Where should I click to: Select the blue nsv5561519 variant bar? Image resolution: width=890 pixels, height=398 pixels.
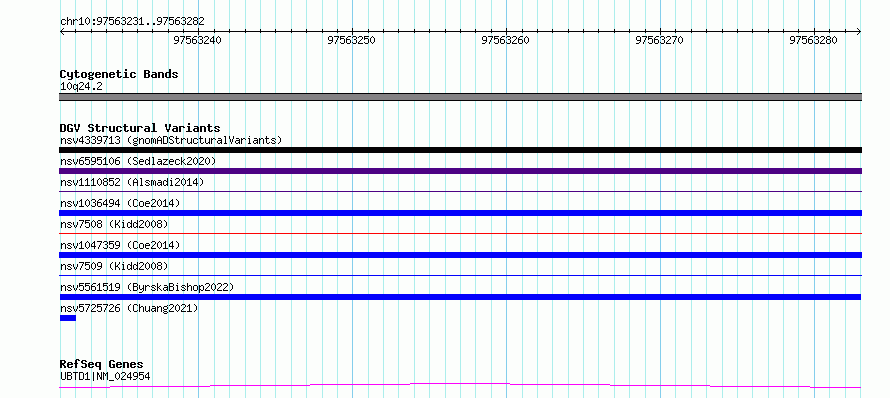point(460,297)
